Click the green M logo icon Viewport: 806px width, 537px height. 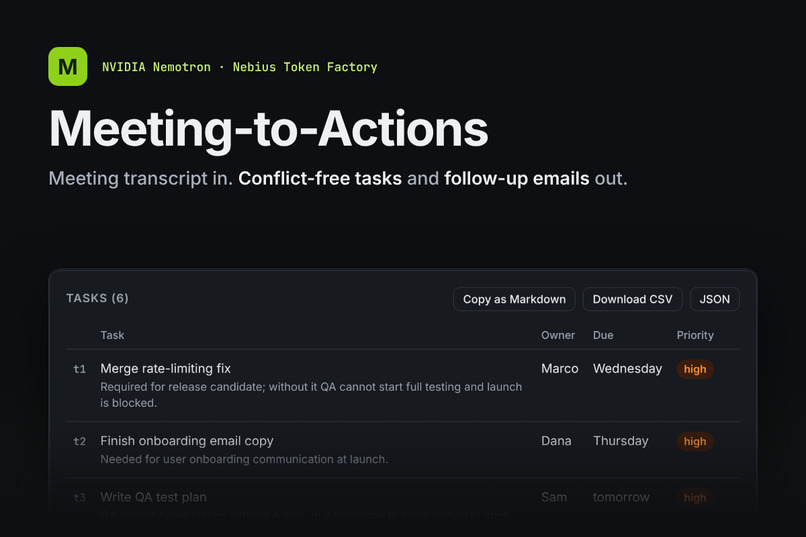(x=68, y=66)
